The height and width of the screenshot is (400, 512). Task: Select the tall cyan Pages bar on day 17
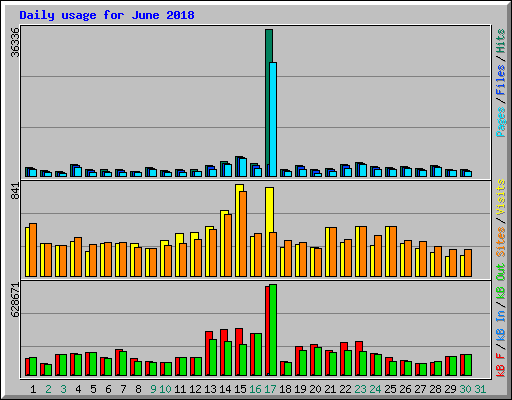click(x=273, y=119)
